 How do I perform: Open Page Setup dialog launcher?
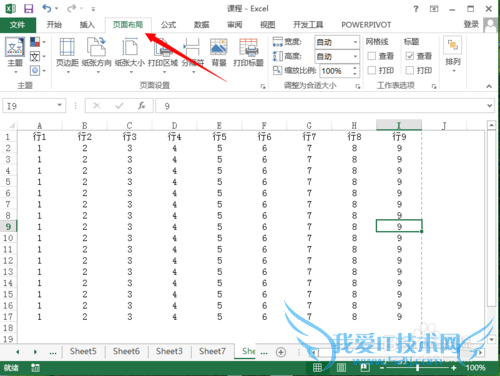pos(263,86)
